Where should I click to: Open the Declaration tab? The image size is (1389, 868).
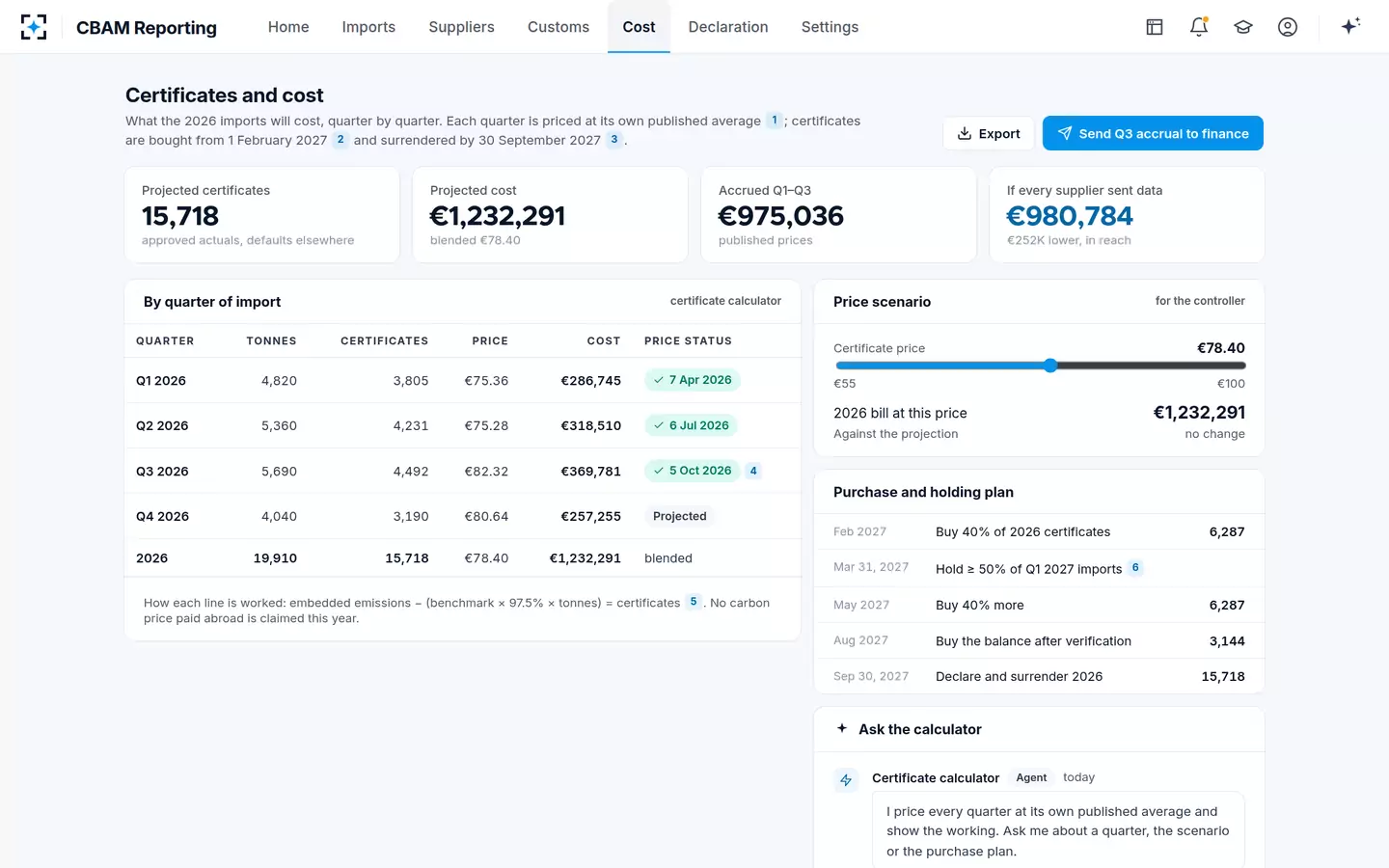click(x=728, y=27)
